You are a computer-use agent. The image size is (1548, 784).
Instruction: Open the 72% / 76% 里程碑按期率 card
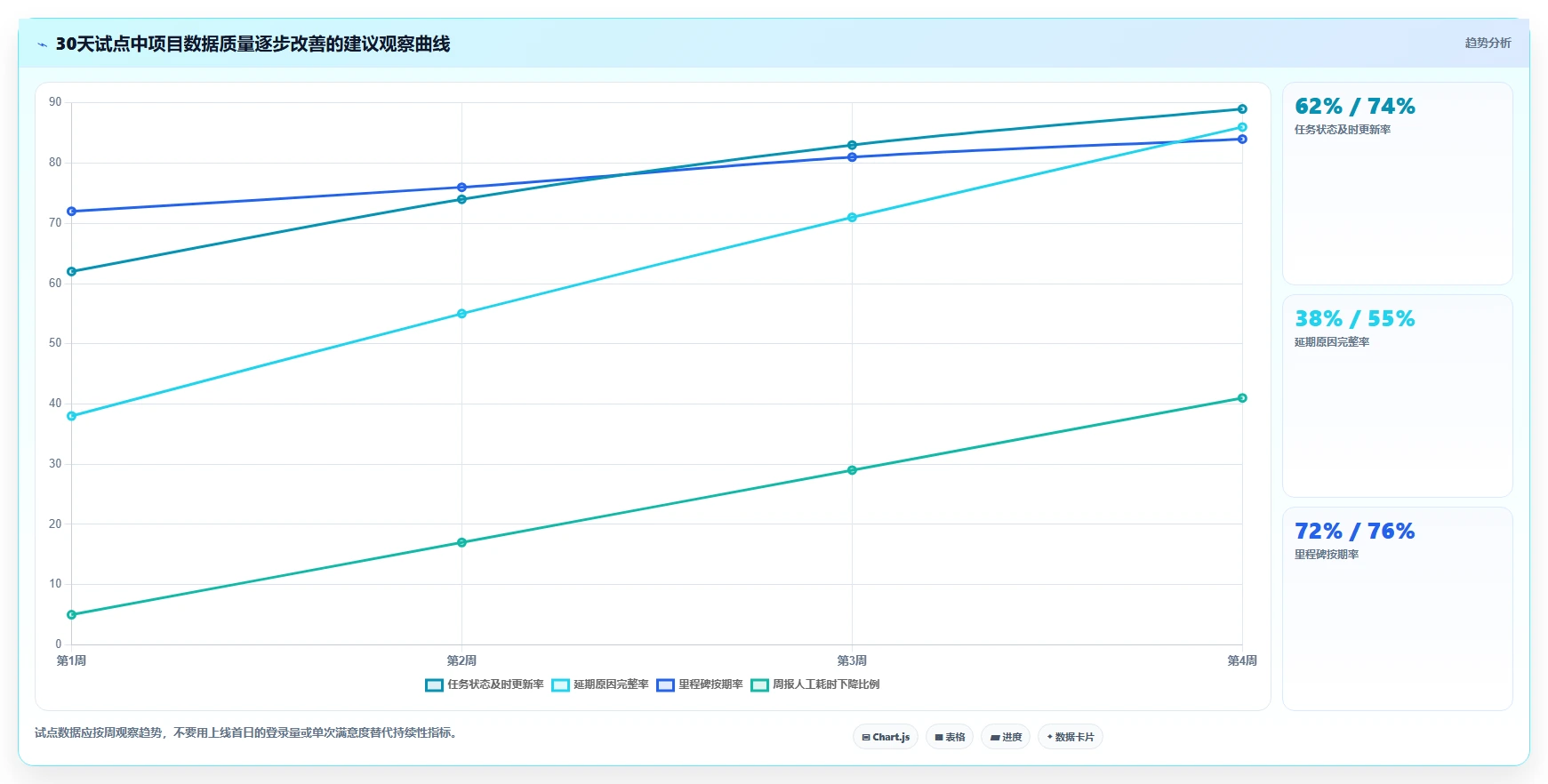(x=1397, y=608)
